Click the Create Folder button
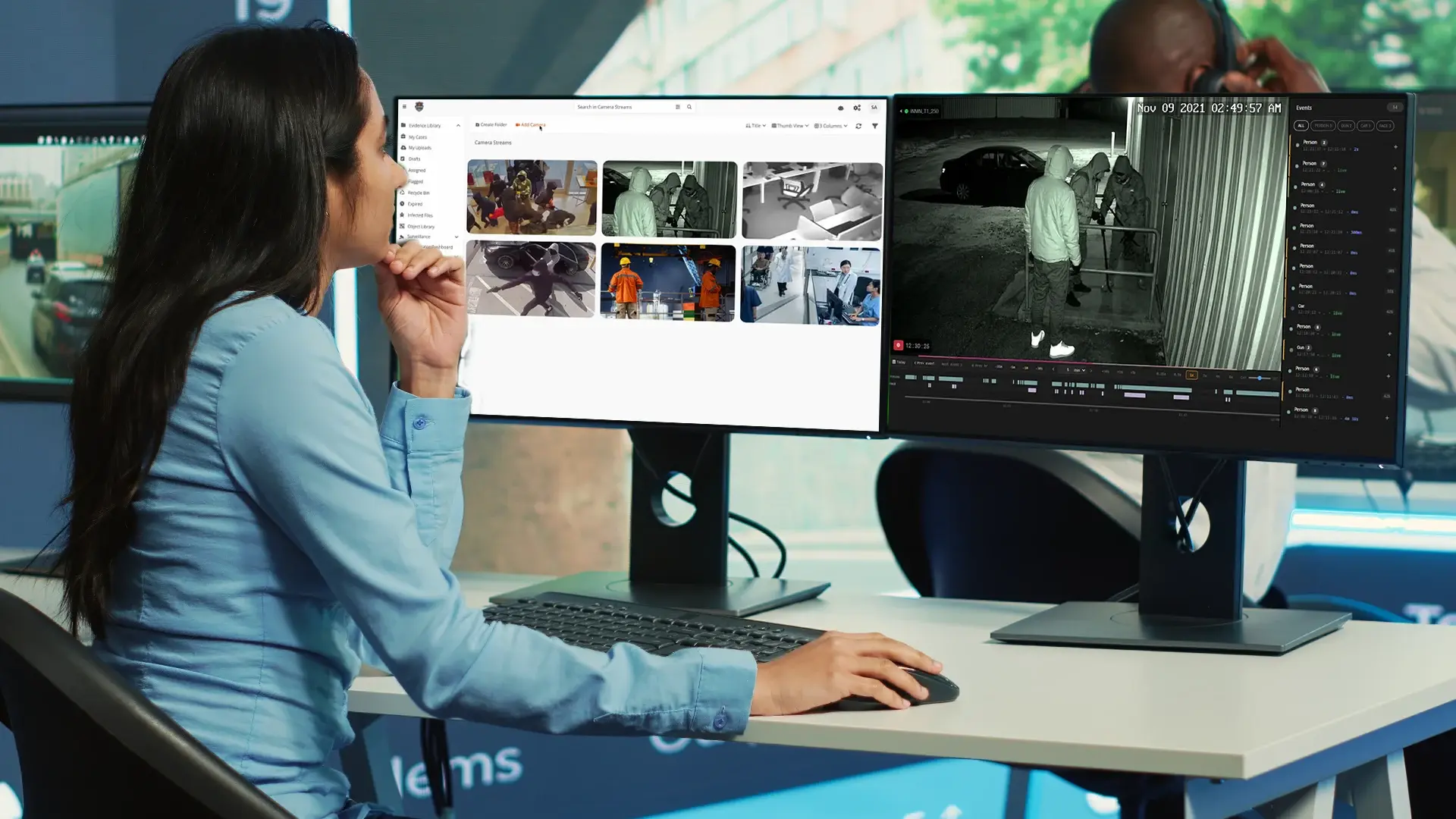Screen dimensions: 1456x819 coord(491,124)
